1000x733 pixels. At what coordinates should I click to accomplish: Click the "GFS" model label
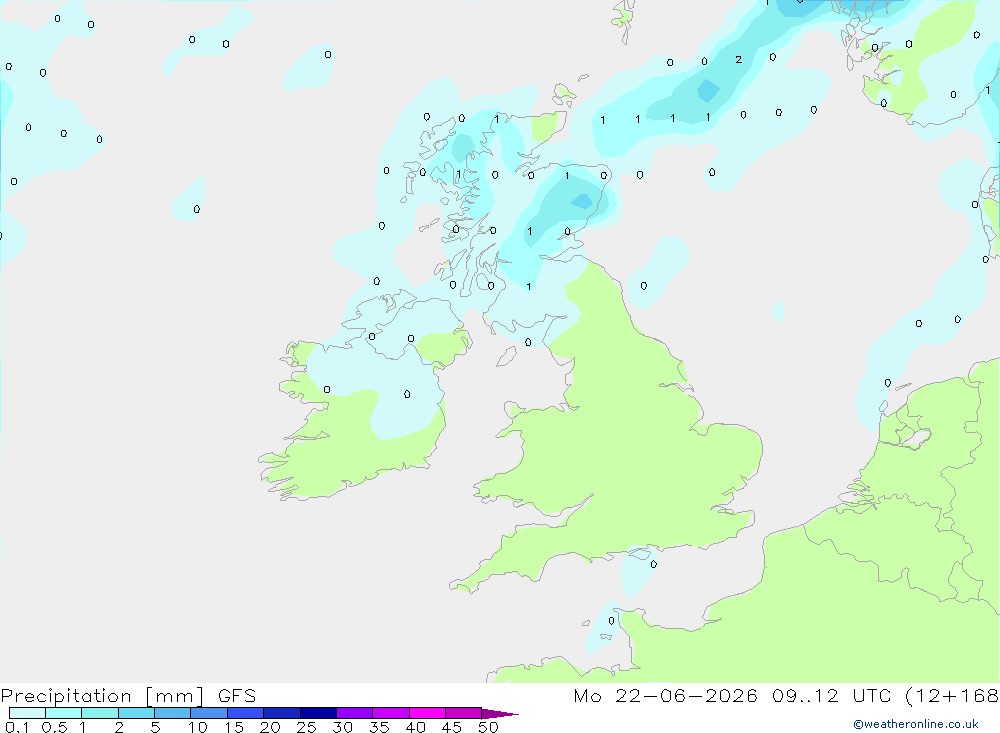tap(237, 696)
